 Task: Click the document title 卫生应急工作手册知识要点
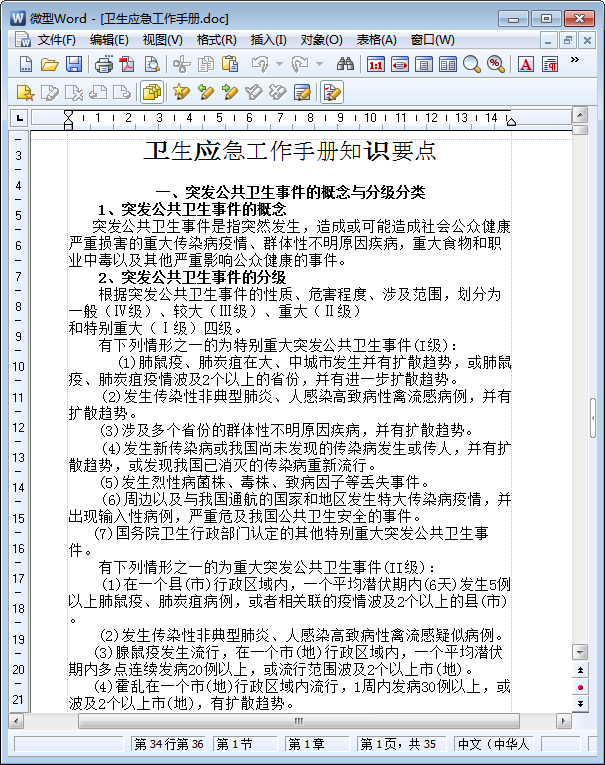coord(290,151)
